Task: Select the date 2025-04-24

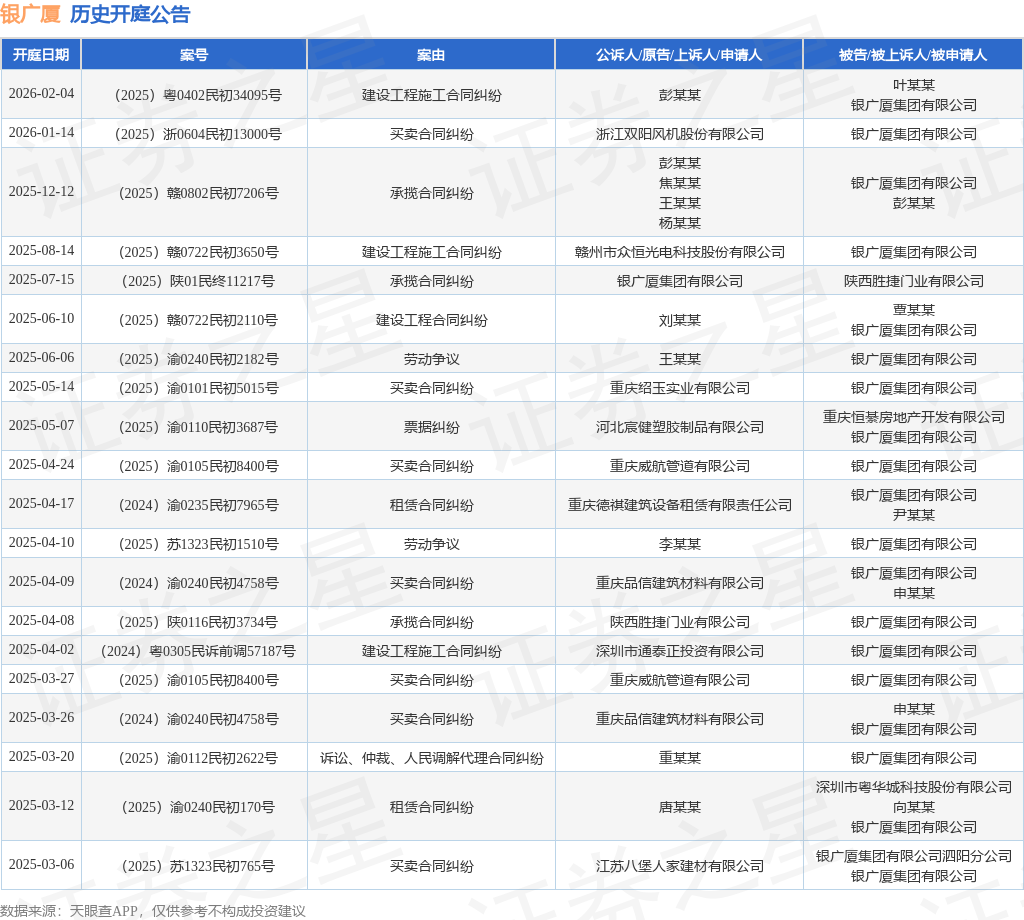Action: pyautogui.click(x=41, y=465)
